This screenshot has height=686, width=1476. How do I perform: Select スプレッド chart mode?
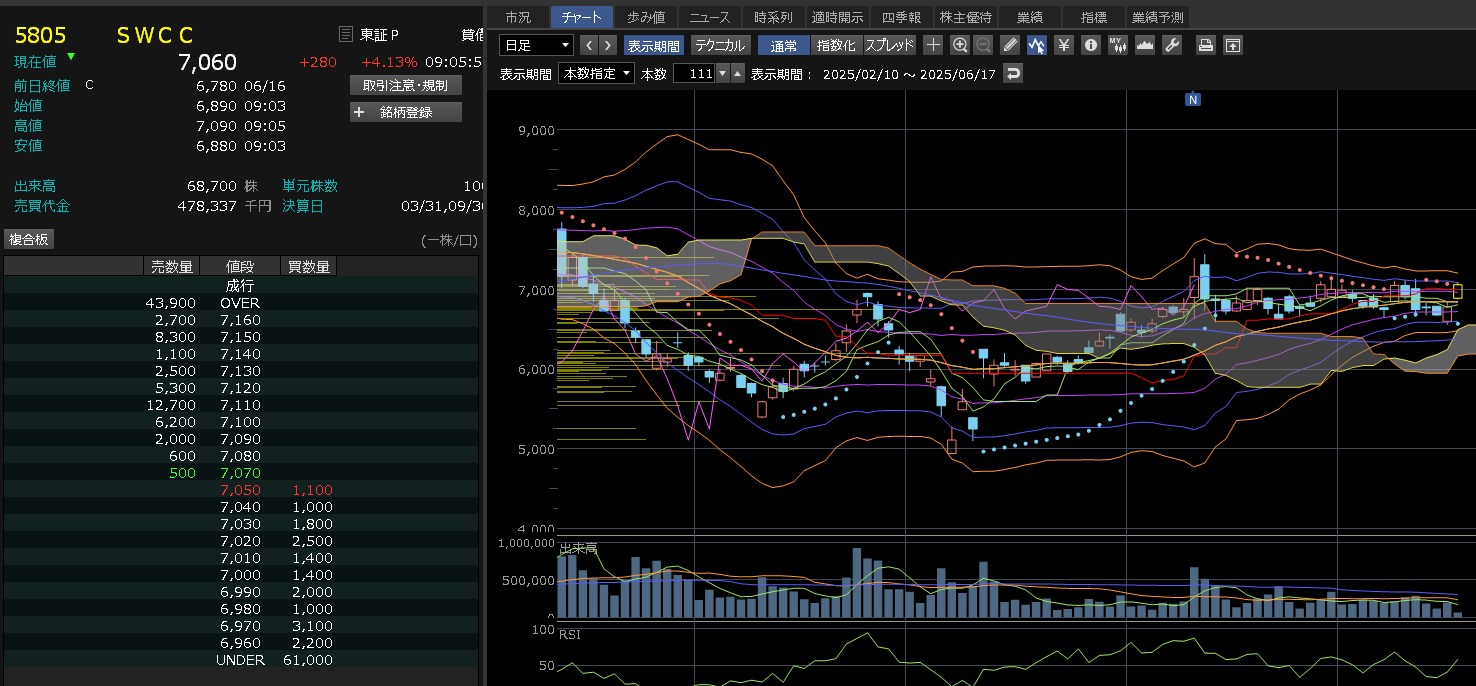click(889, 45)
